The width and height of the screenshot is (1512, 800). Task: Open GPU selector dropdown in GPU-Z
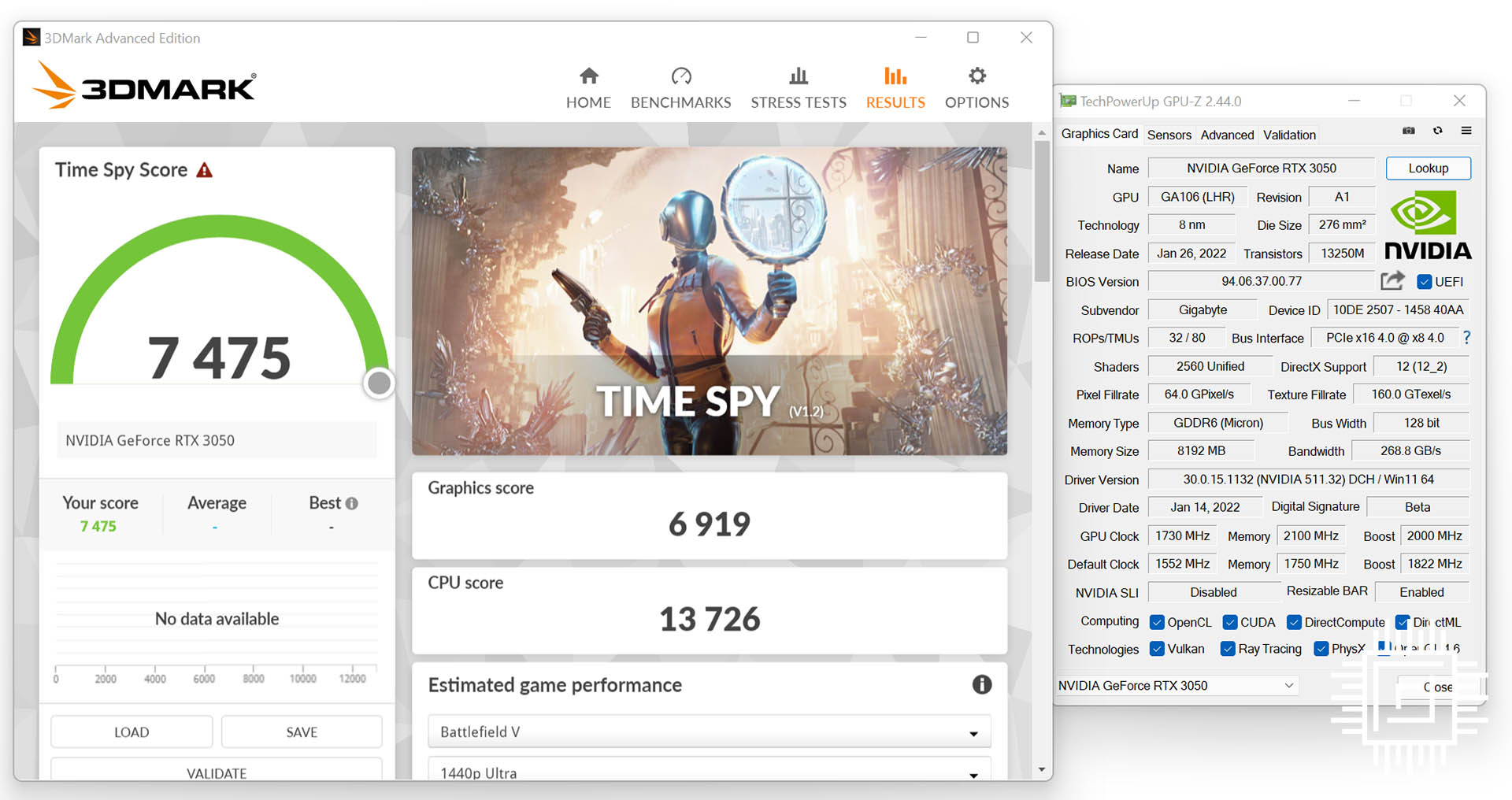(x=1177, y=685)
